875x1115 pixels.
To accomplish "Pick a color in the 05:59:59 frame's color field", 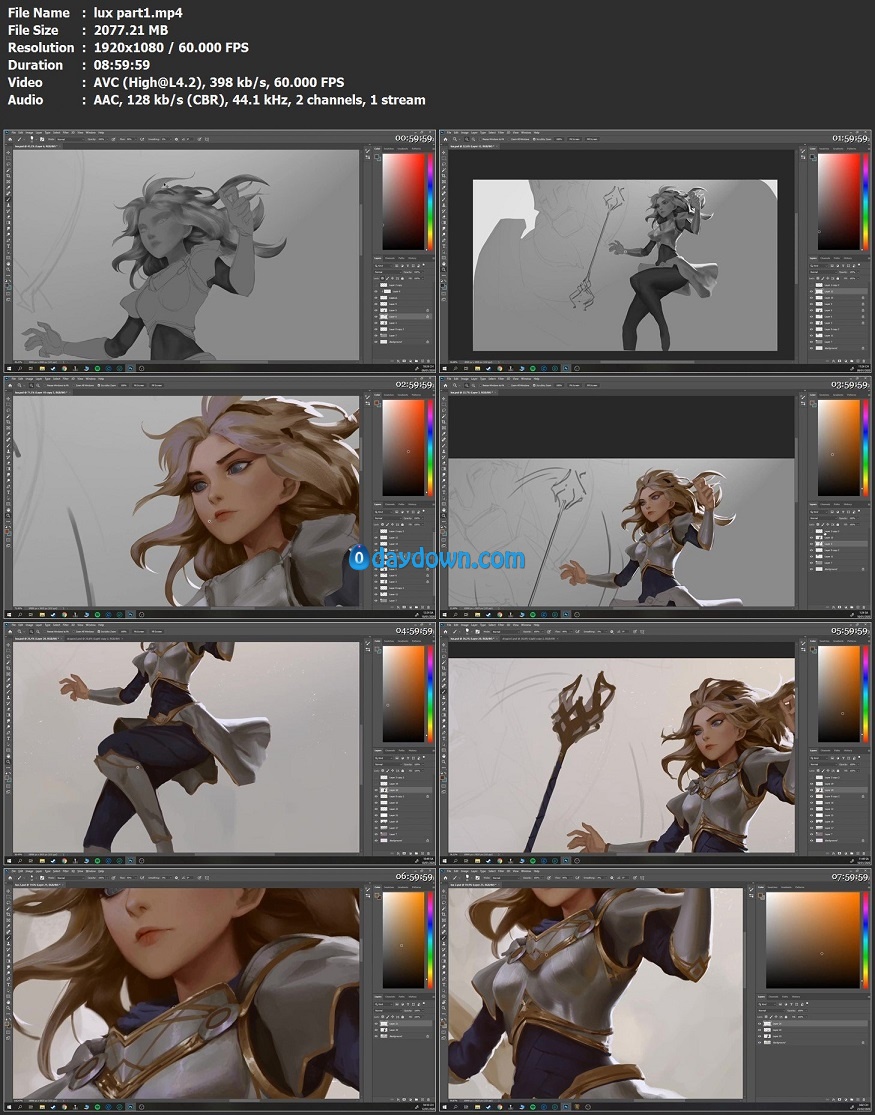I will [x=839, y=694].
